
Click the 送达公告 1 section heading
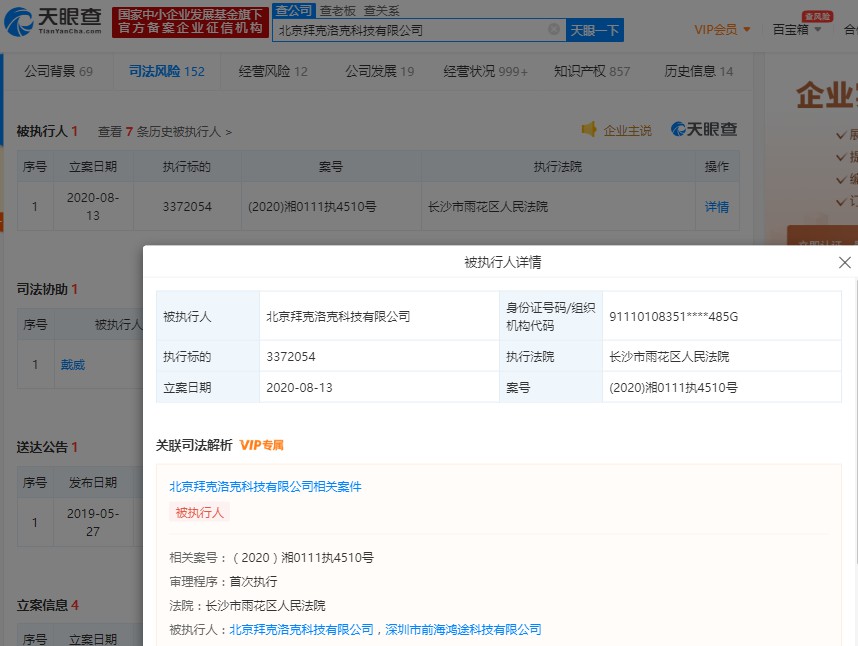click(x=47, y=447)
